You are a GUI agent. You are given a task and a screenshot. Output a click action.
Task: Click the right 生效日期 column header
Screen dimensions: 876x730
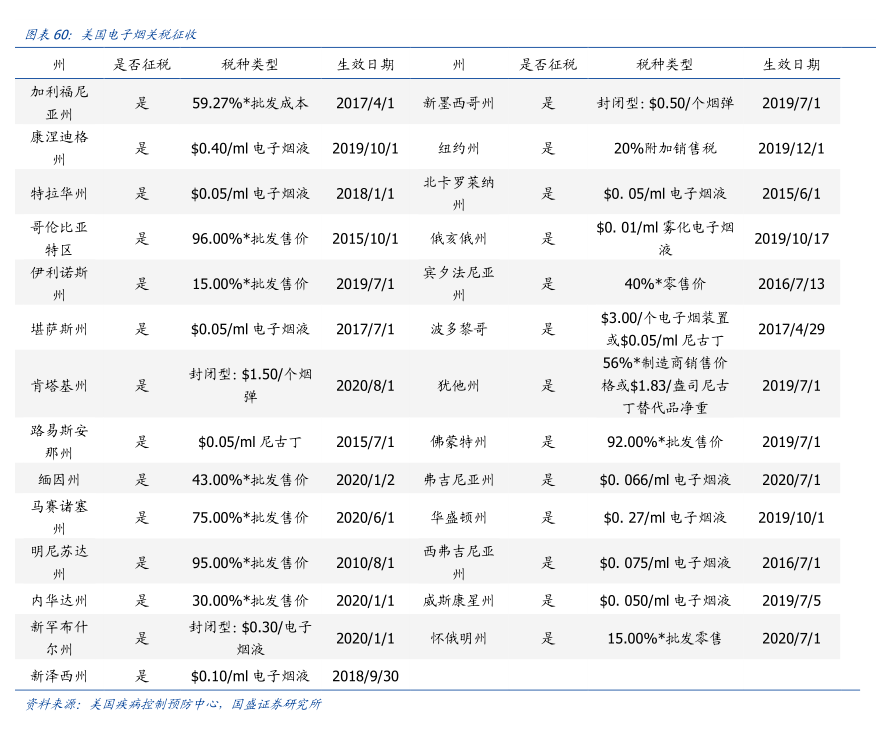tap(791, 65)
